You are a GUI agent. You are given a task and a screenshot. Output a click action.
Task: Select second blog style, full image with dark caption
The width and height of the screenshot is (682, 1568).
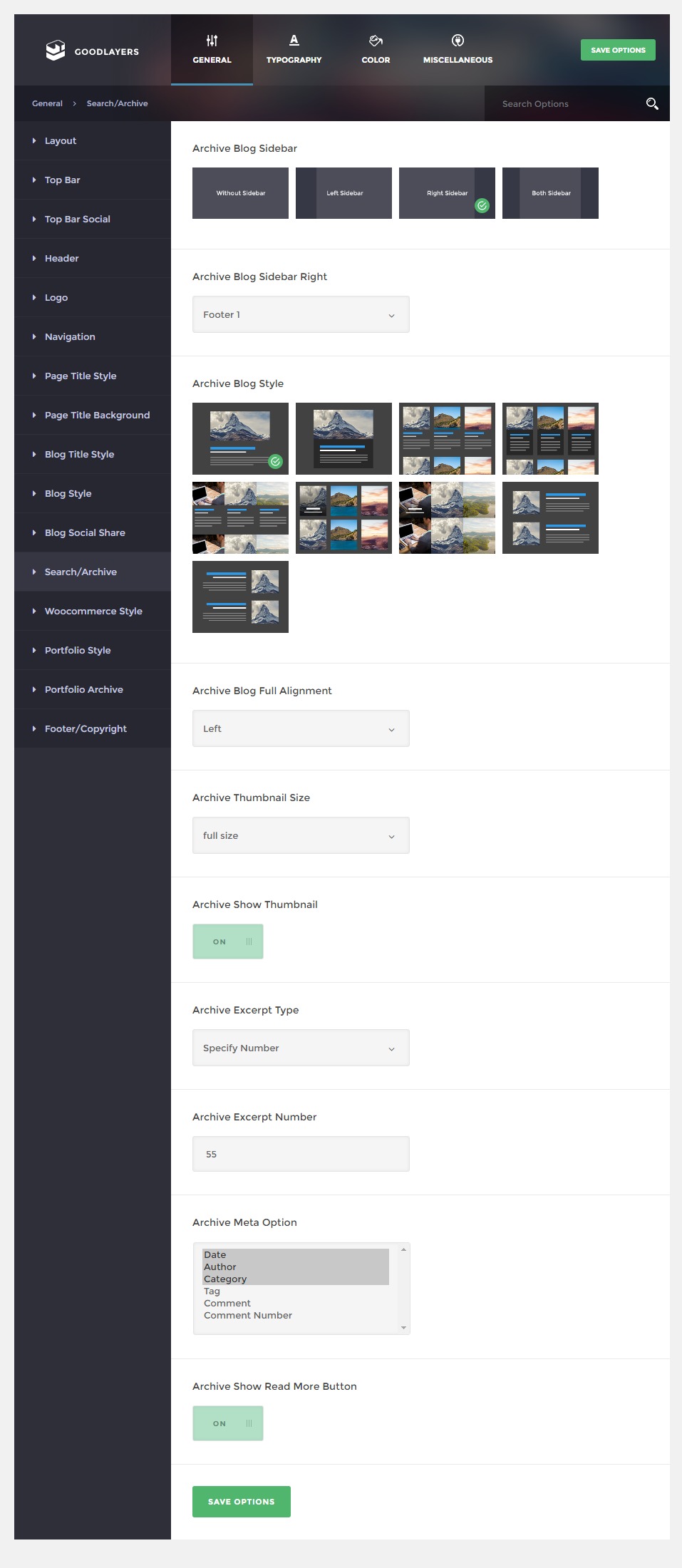[343, 438]
